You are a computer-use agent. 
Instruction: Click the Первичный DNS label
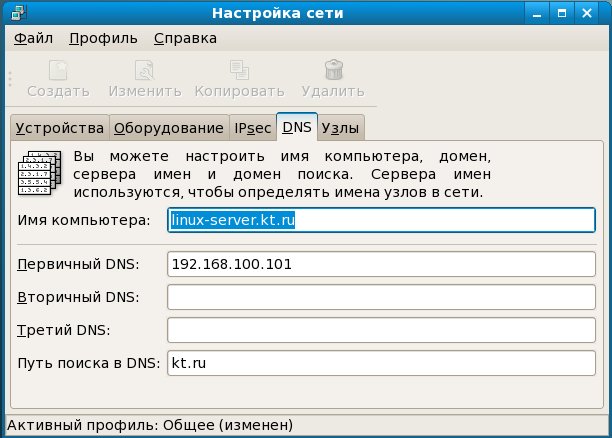(78, 264)
